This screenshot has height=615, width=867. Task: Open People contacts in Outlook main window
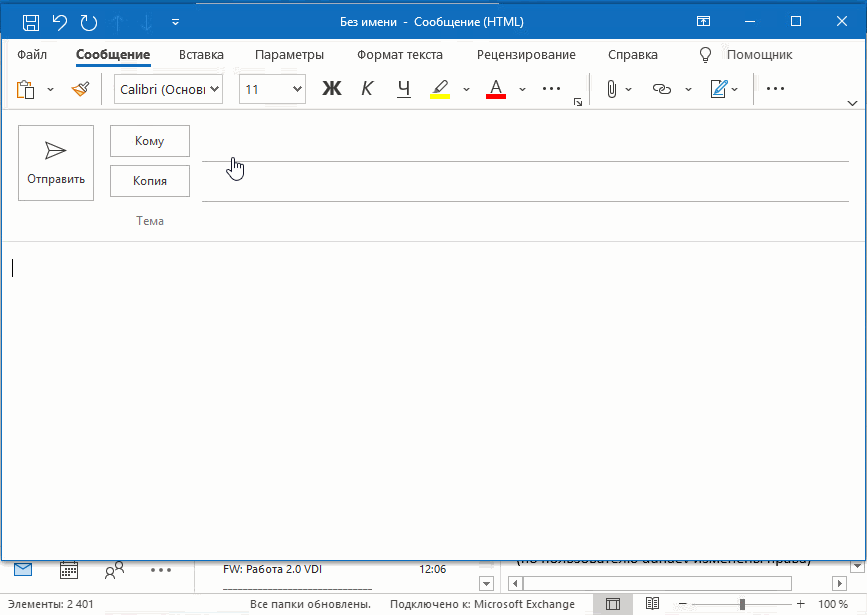114,570
